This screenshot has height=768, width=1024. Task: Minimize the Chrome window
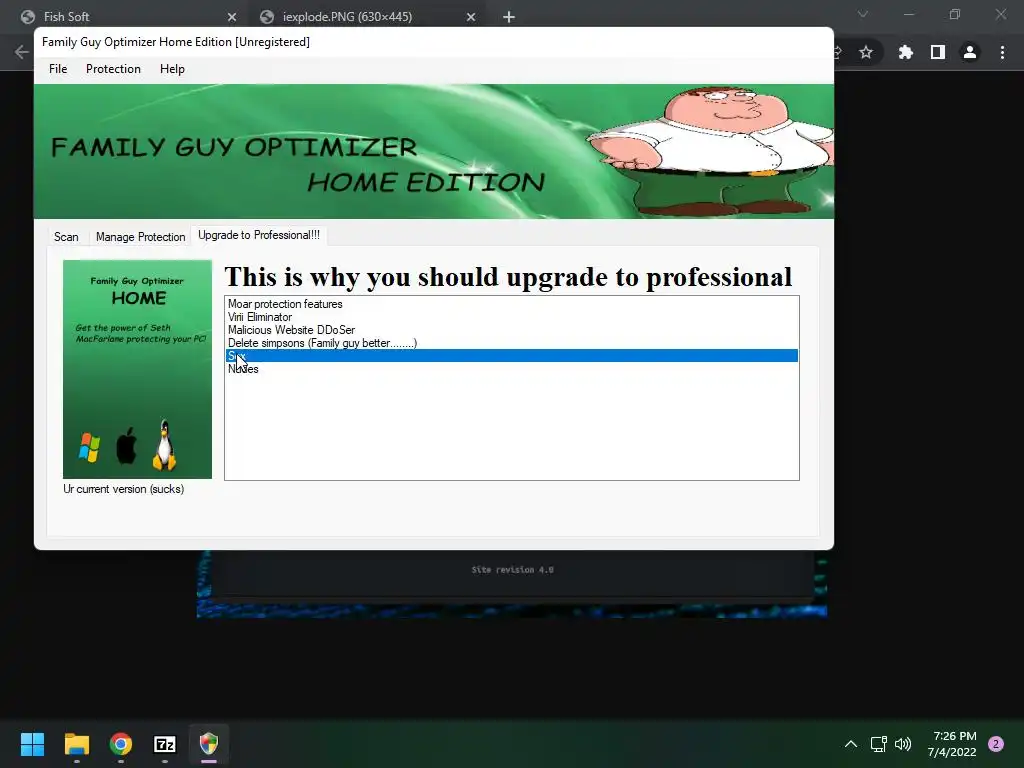pyautogui.click(x=908, y=14)
